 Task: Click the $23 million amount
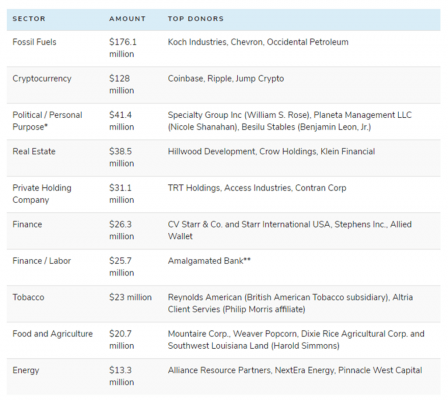pyautogui.click(x=130, y=297)
